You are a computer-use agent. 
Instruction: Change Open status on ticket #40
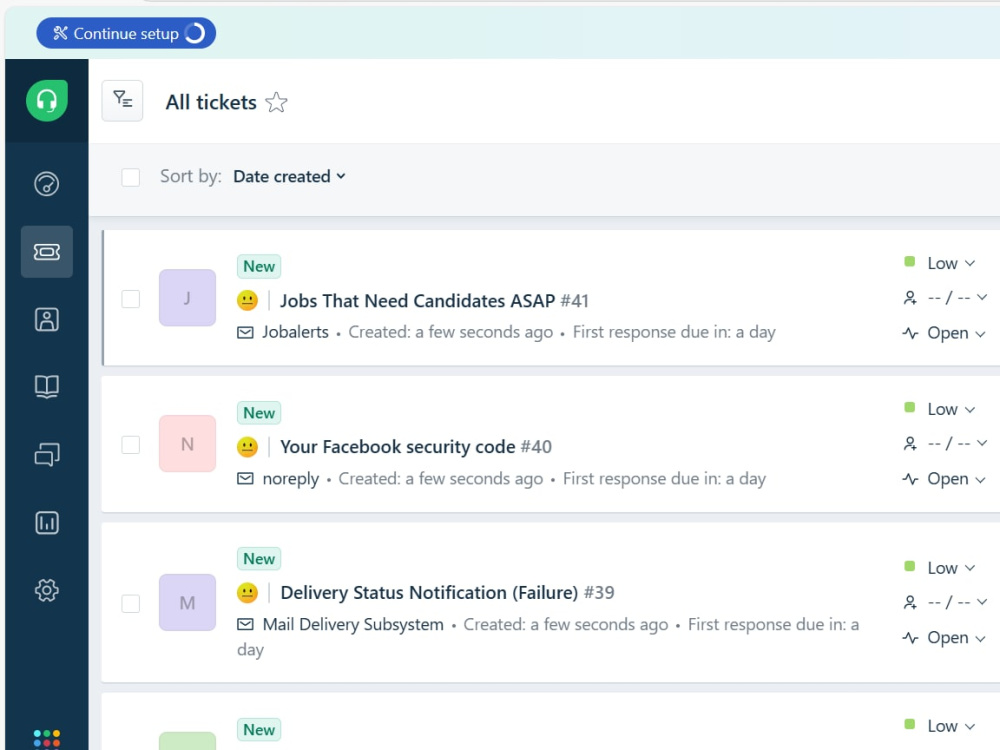(956, 479)
